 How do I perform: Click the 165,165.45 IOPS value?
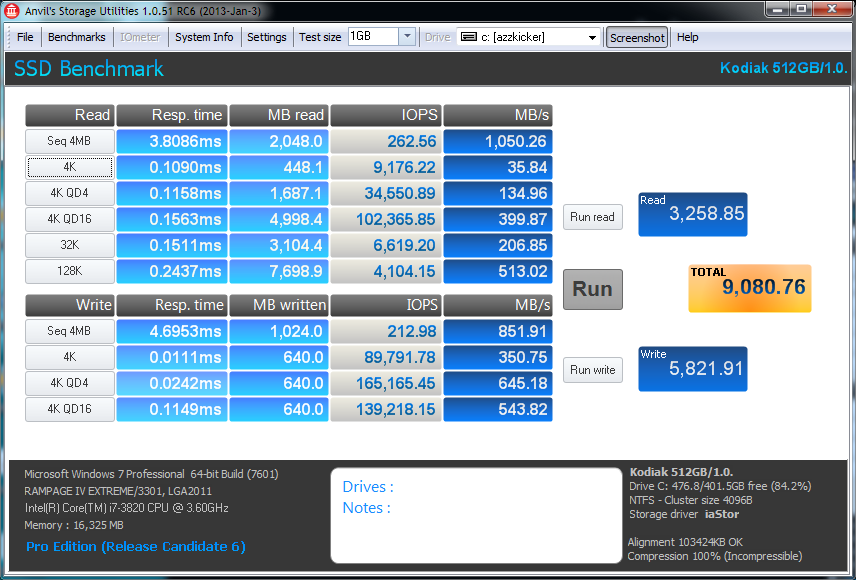[x=387, y=383]
